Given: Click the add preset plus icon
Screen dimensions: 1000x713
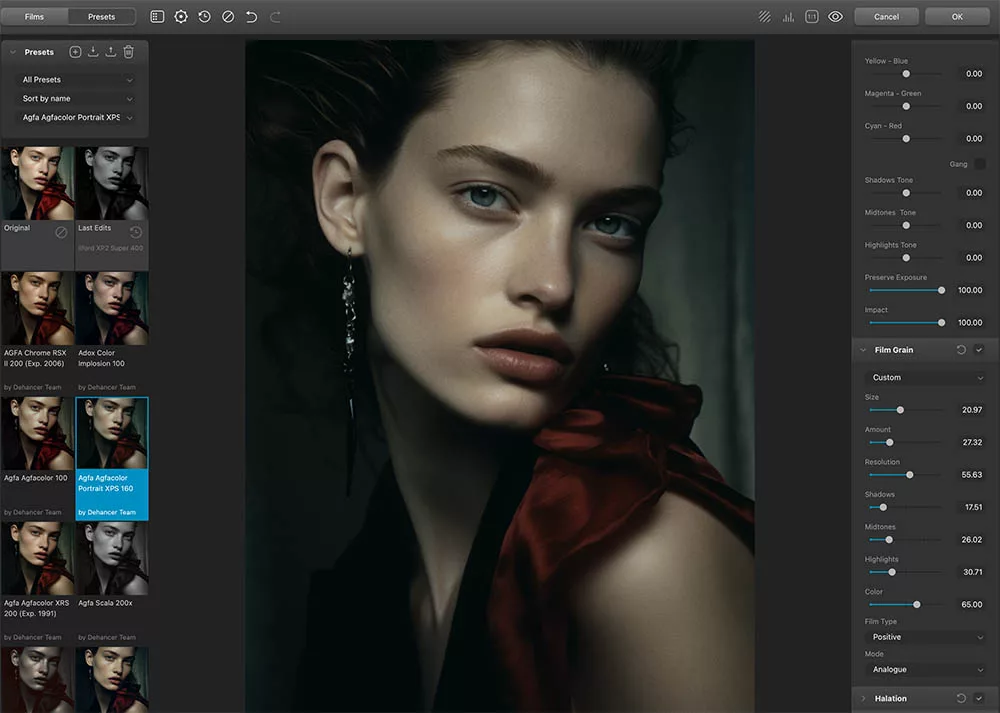Looking at the screenshot, I should 75,51.
